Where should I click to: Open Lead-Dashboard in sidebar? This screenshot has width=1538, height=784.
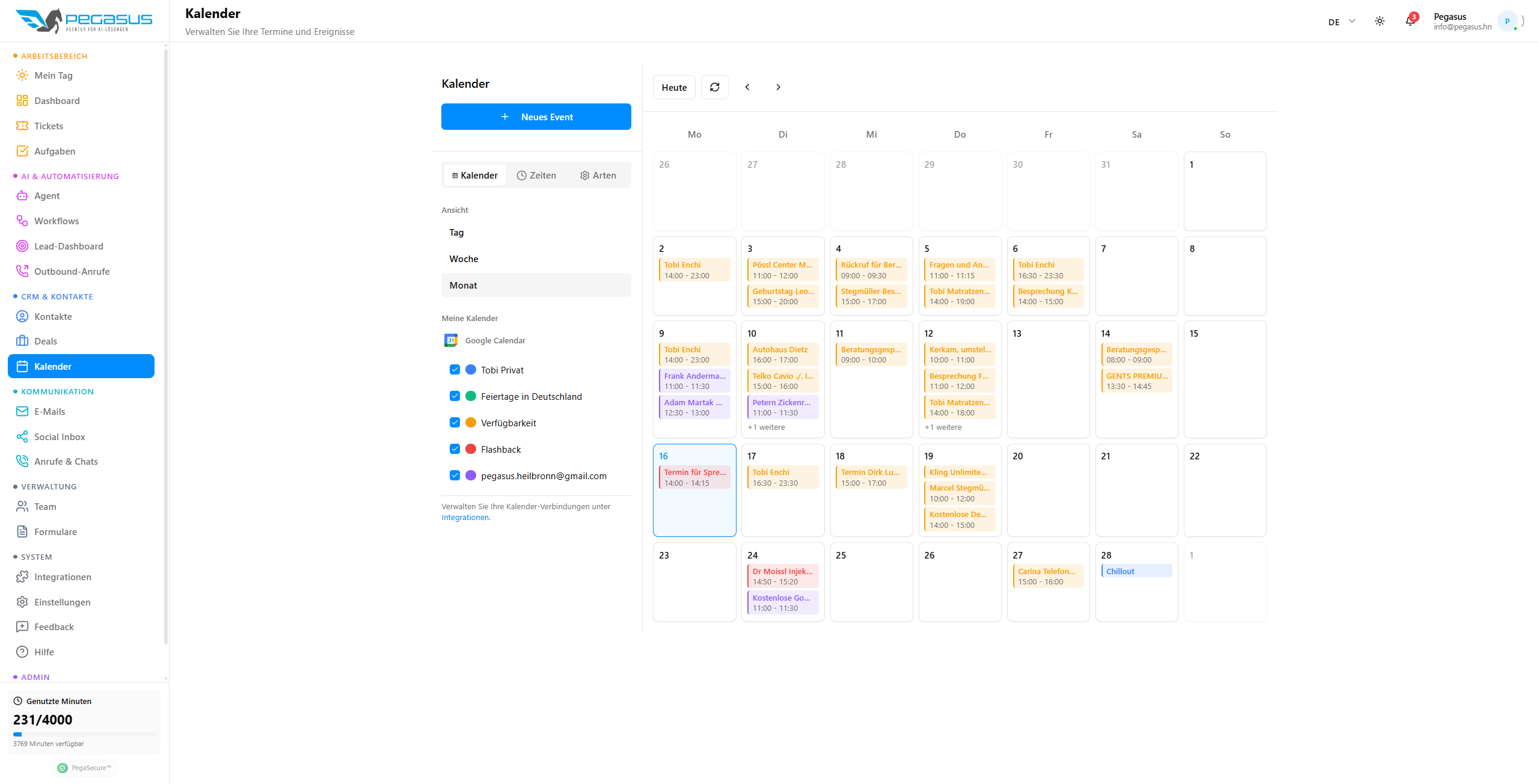coord(69,246)
